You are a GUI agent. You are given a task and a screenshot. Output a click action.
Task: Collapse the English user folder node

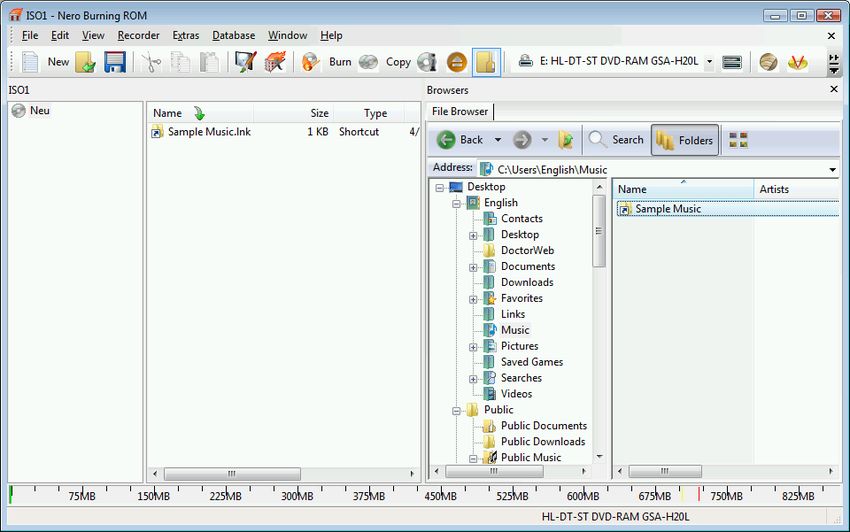click(456, 203)
